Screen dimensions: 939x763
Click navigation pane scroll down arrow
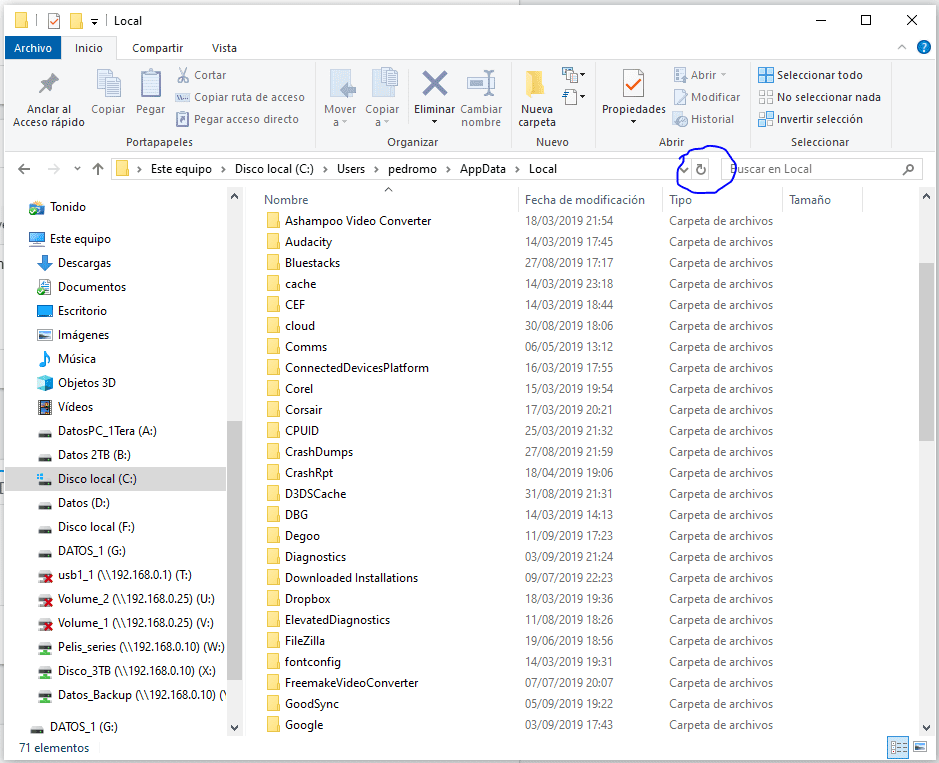tap(235, 728)
